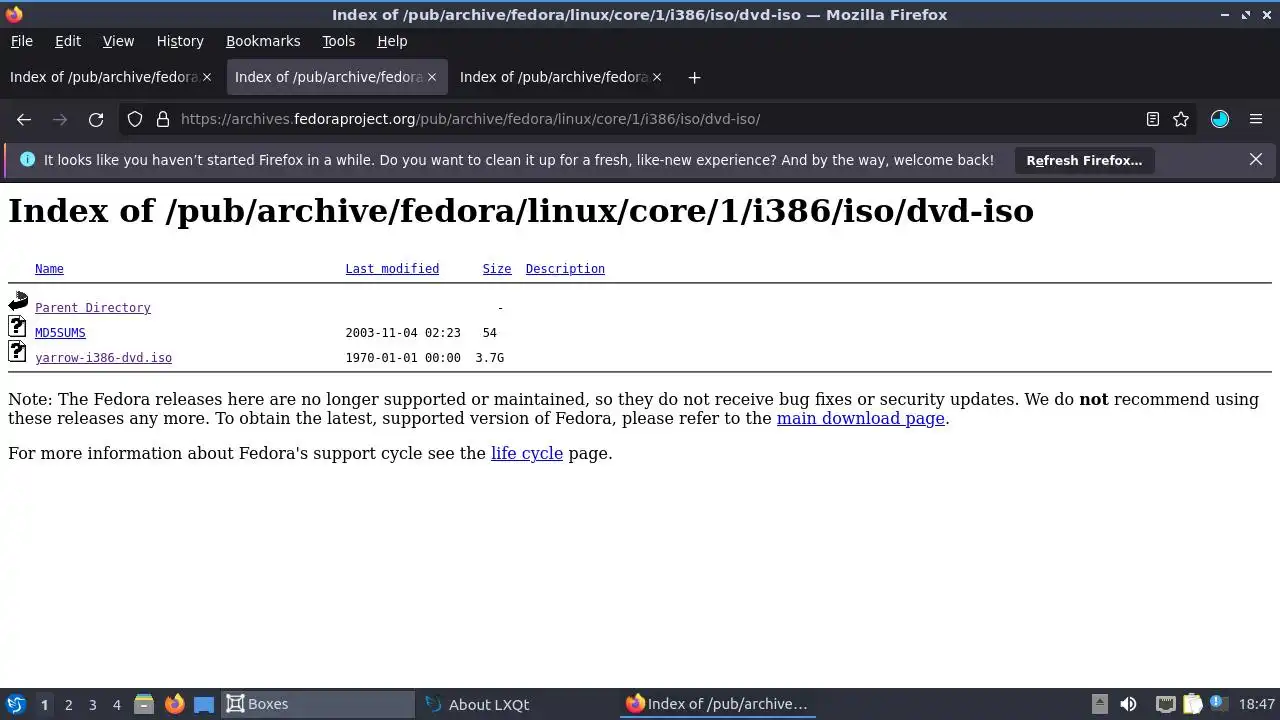Image resolution: width=1280 pixels, height=720 pixels.
Task: Open the Tools menu
Action: point(338,41)
